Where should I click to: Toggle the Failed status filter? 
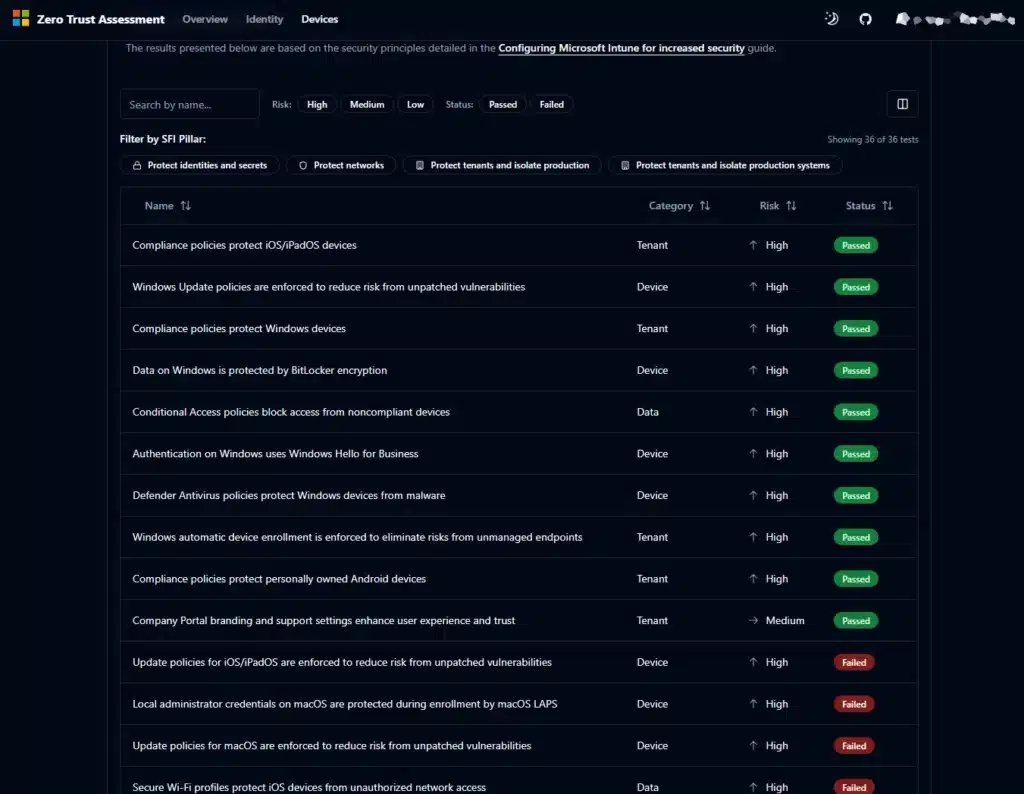[x=552, y=104]
